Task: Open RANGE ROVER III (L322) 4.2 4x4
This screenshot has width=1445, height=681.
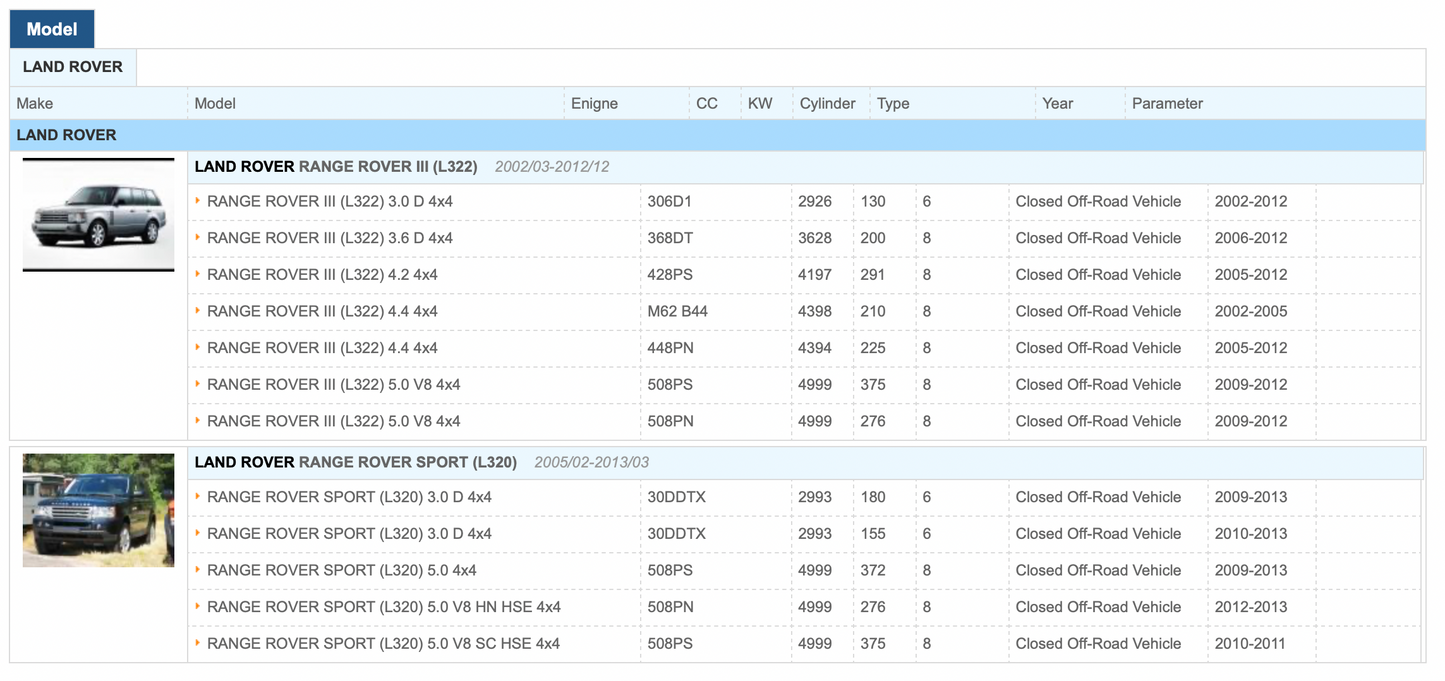Action: click(322, 274)
